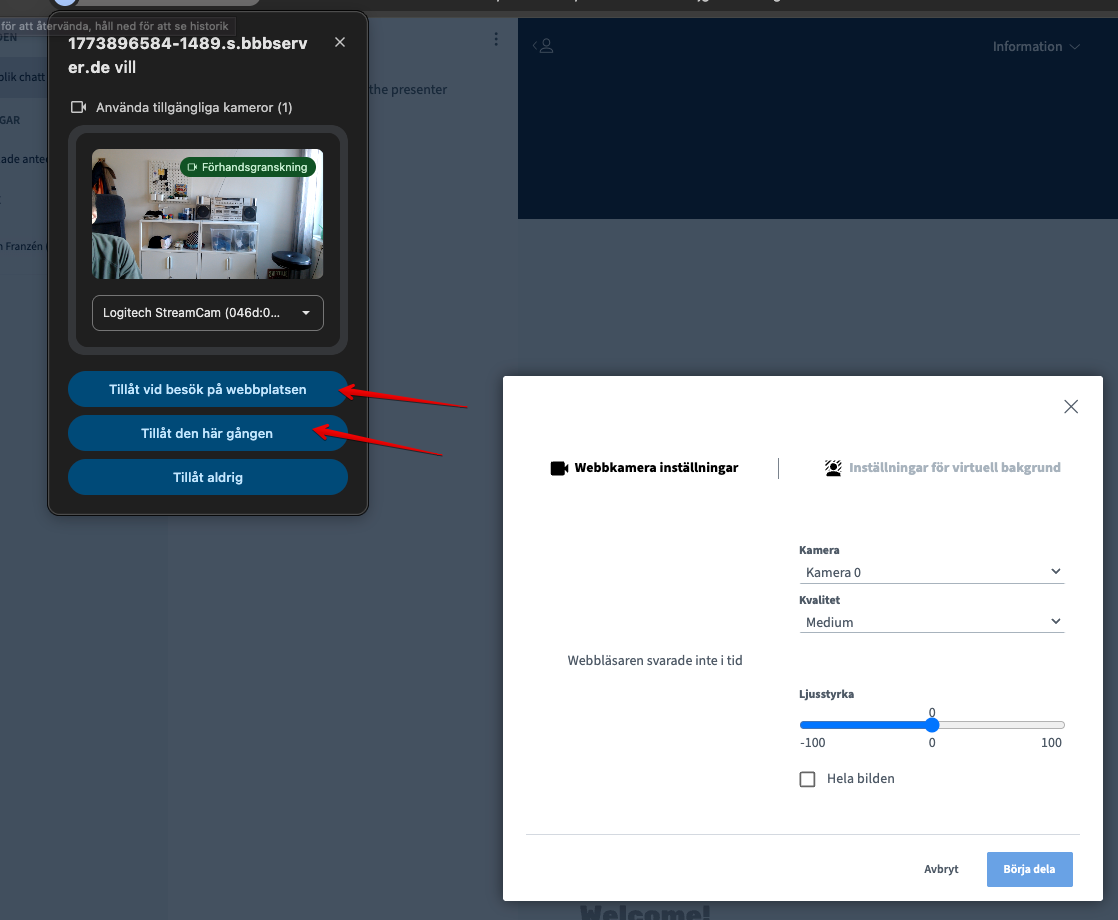The image size is (1118, 920).
Task: Enable the Hela bilden checkbox
Action: click(808, 779)
